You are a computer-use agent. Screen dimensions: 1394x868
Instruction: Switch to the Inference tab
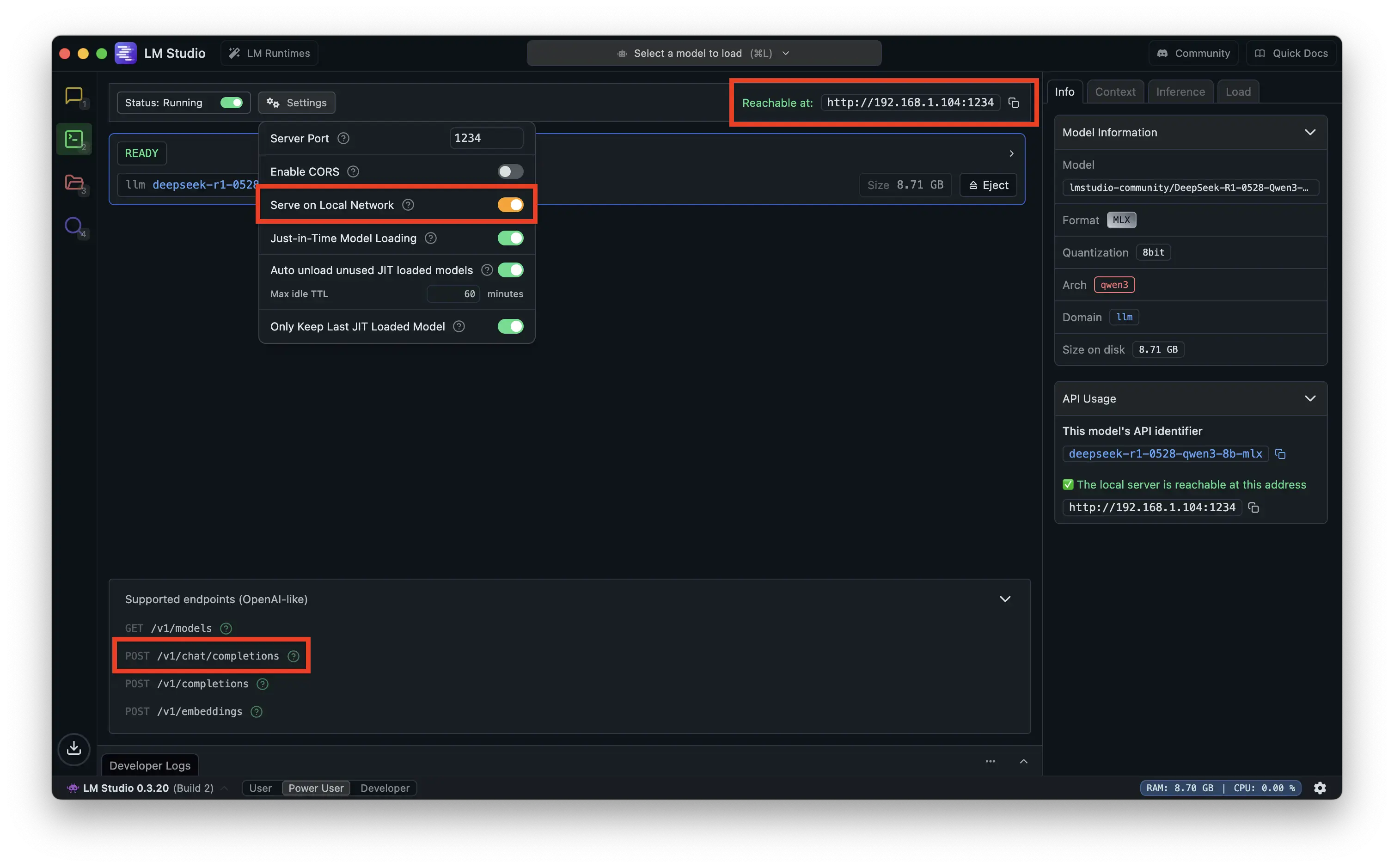[x=1180, y=92]
